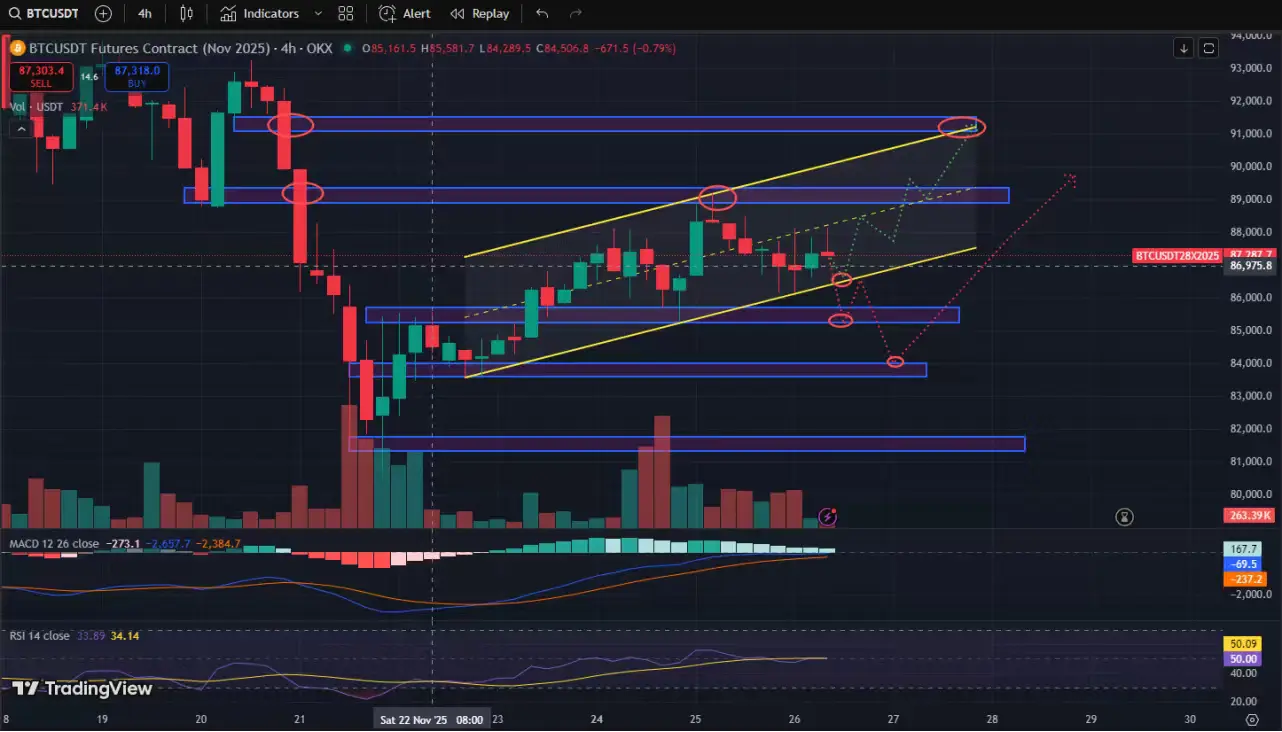Open the Indicators menu
The width and height of the screenshot is (1282, 732).
pos(260,14)
